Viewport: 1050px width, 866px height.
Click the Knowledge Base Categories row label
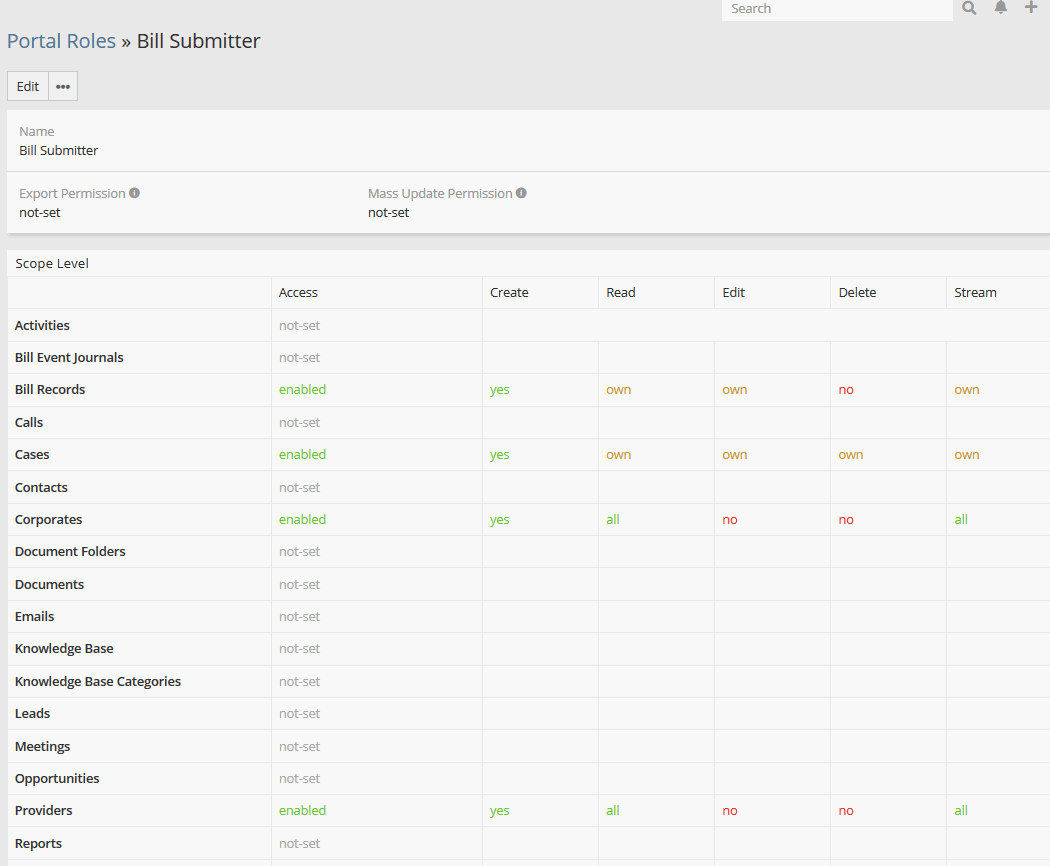pos(98,682)
